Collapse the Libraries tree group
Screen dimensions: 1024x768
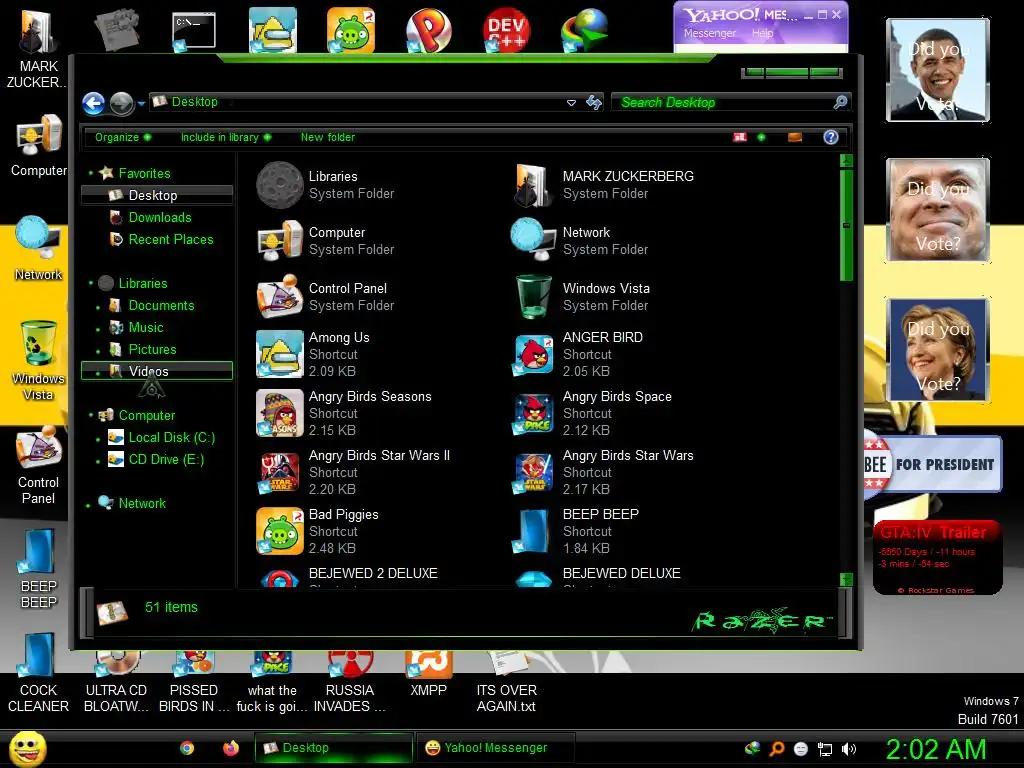coord(91,283)
